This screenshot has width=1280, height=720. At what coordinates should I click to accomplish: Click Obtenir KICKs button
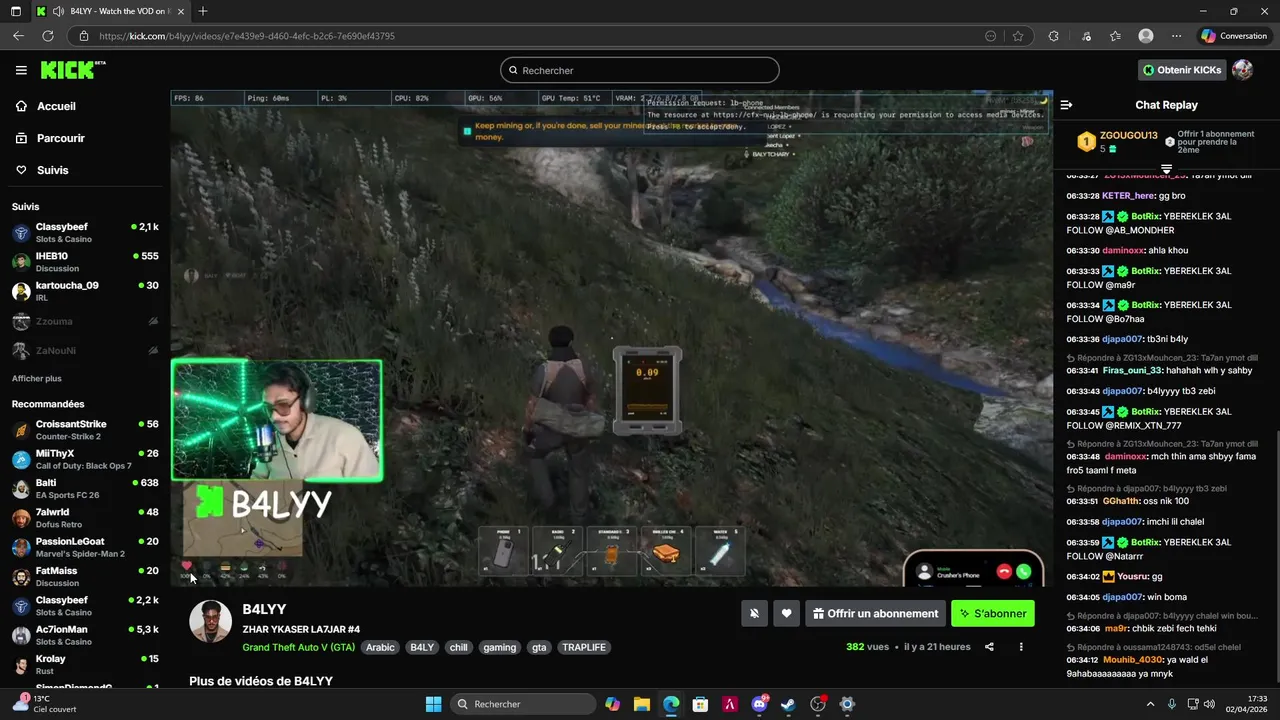click(x=1183, y=70)
